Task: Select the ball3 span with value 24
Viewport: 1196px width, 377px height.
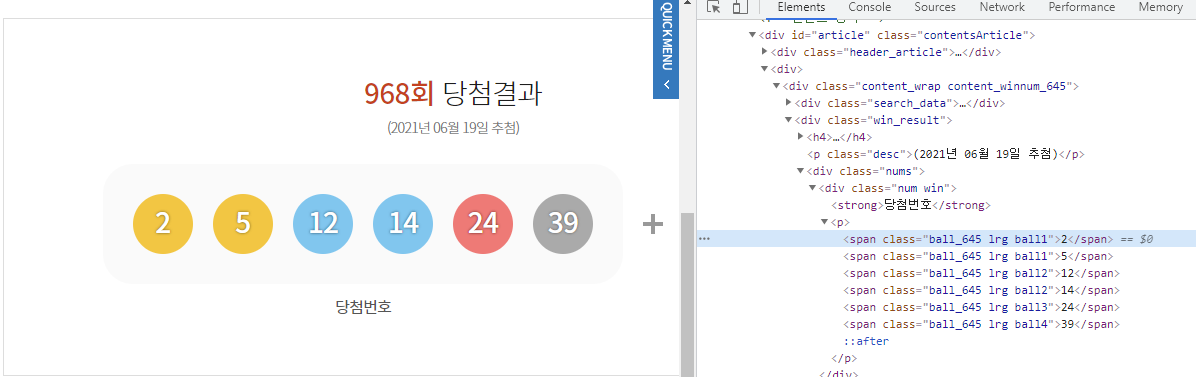Action: (981, 308)
